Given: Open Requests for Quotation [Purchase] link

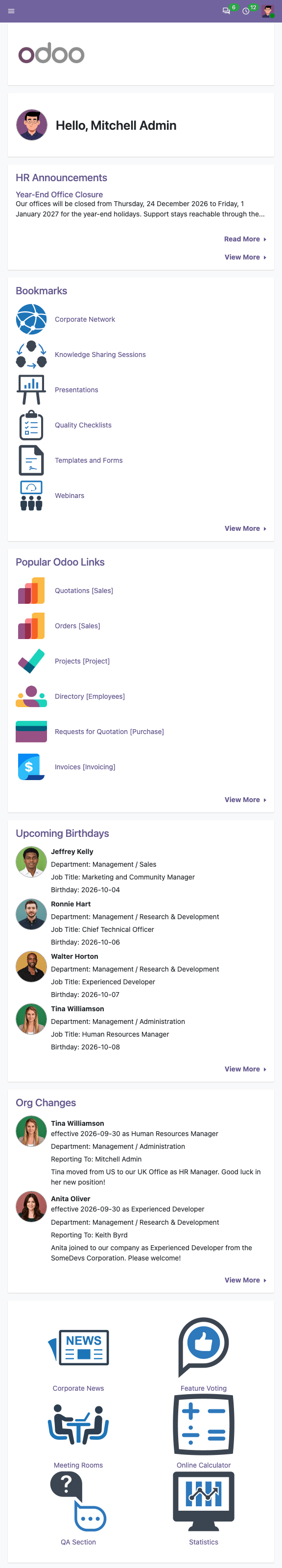Looking at the screenshot, I should pyautogui.click(x=109, y=732).
